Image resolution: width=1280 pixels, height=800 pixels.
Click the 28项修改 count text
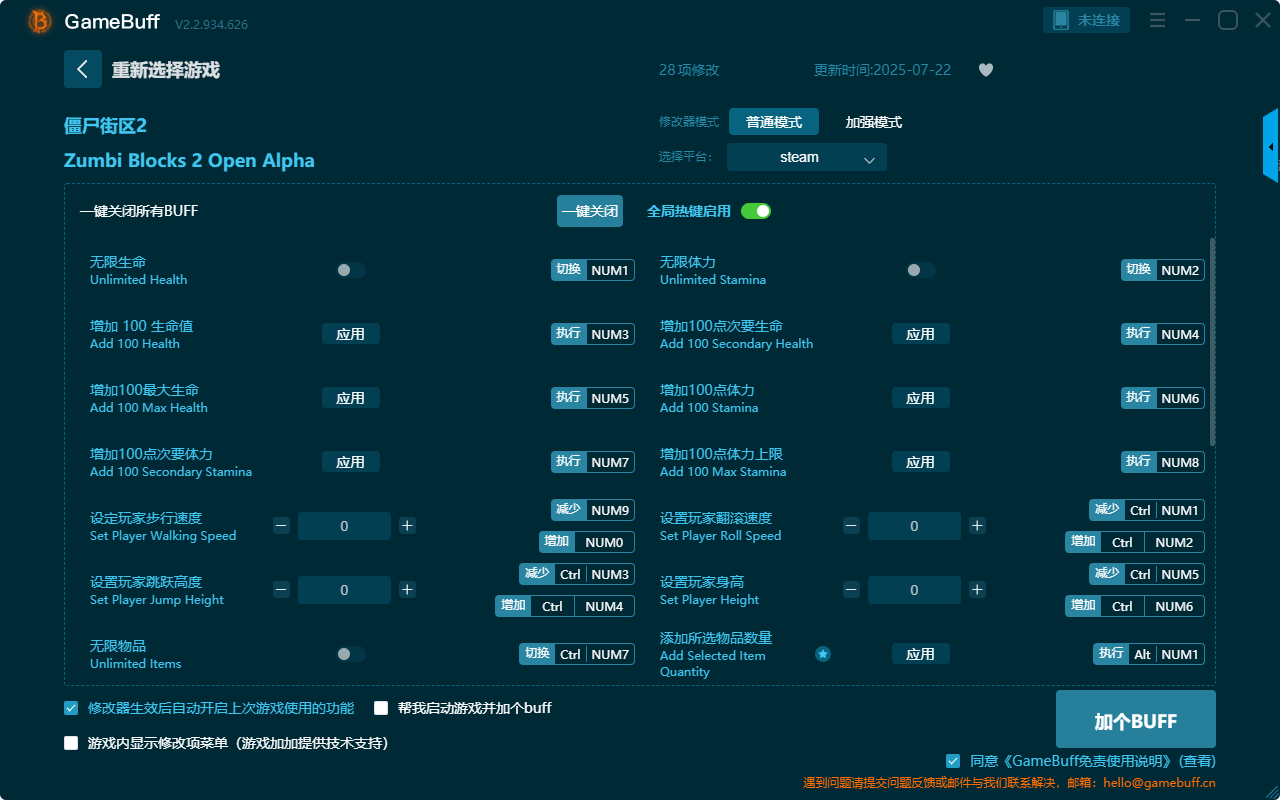[689, 70]
